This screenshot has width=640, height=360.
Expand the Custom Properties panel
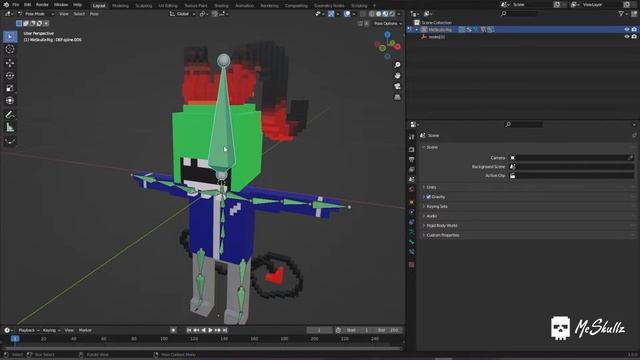(x=442, y=235)
